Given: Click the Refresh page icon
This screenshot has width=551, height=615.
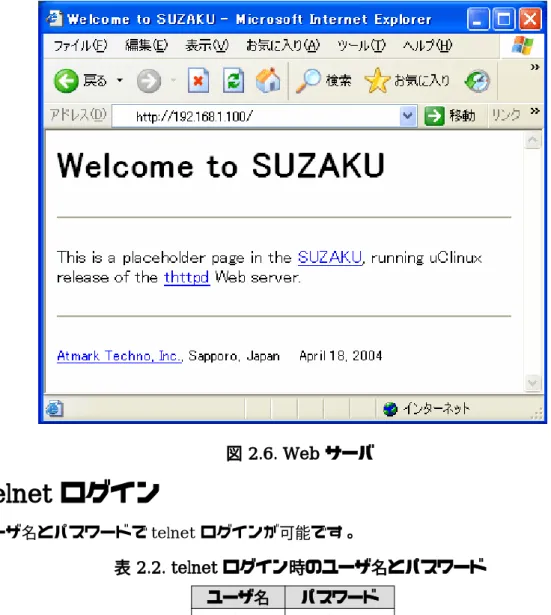Looking at the screenshot, I should point(233,81).
